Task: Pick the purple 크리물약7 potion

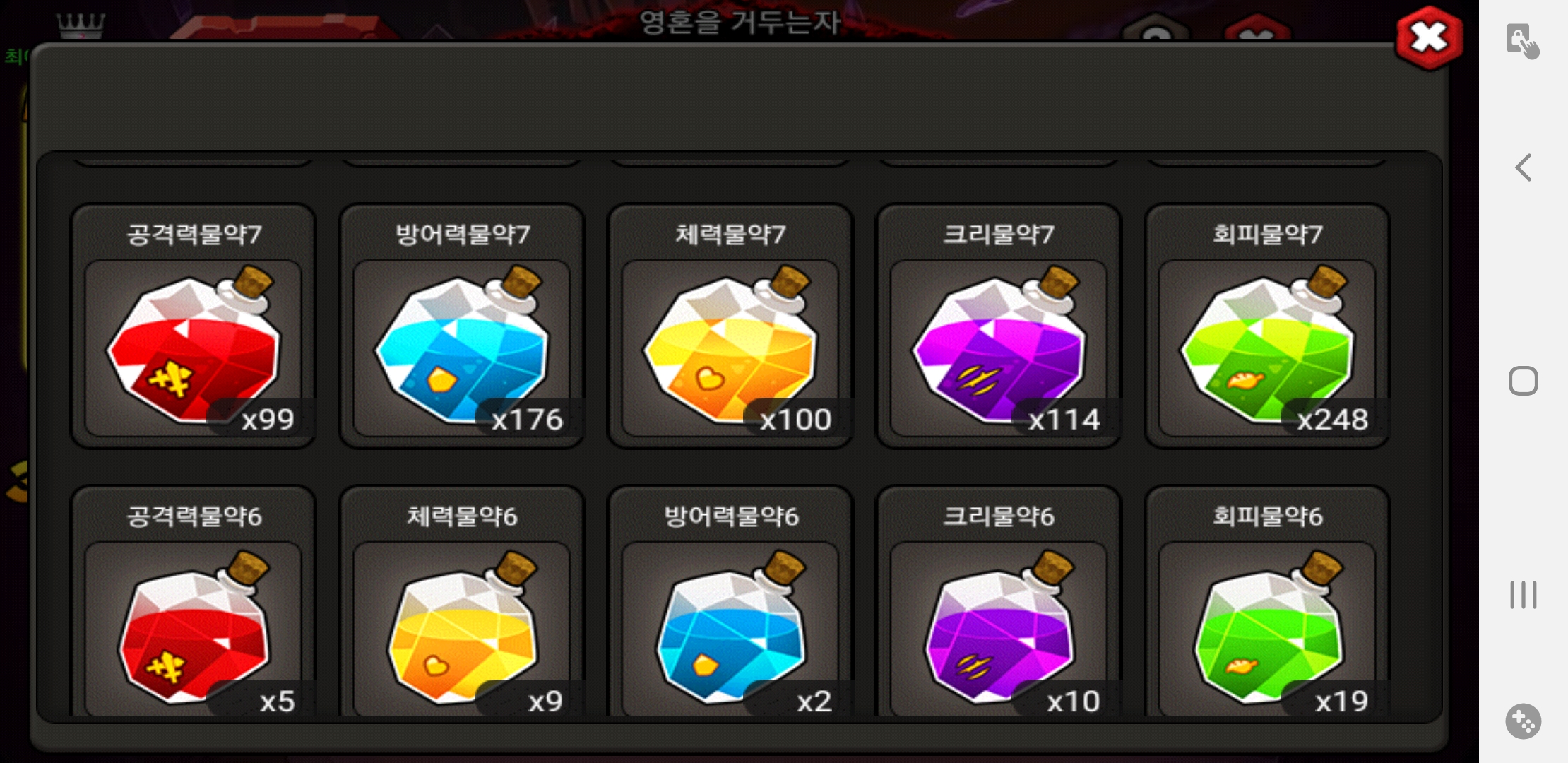Action: 998,326
